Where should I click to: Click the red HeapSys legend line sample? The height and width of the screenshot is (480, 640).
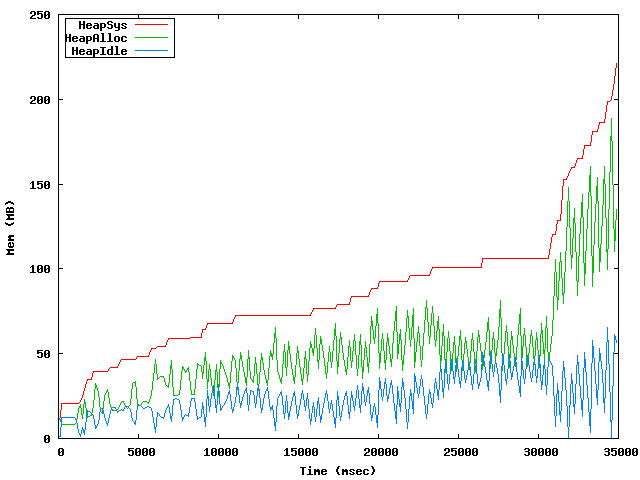[151, 24]
